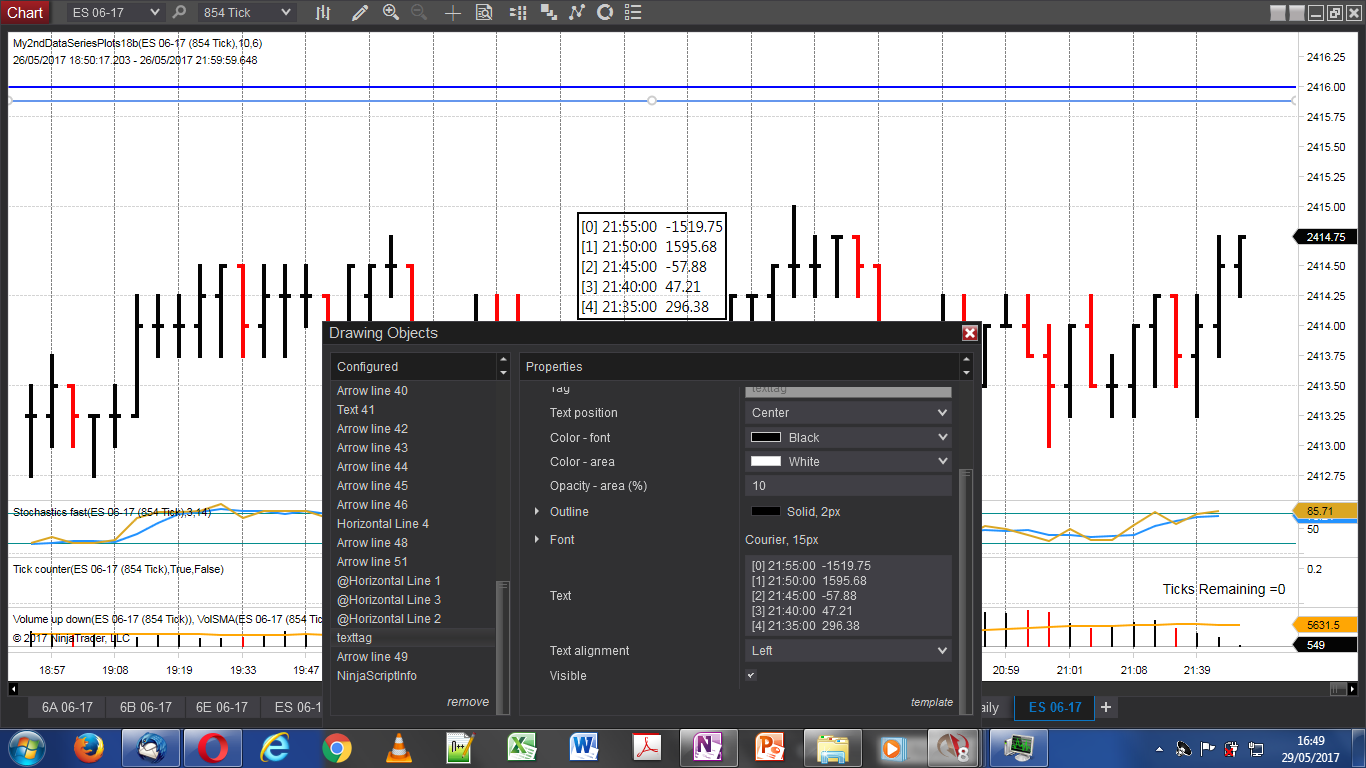Image resolution: width=1366 pixels, height=768 pixels.
Task: Click scroll-down arrow in Properties header
Action: 966,373
